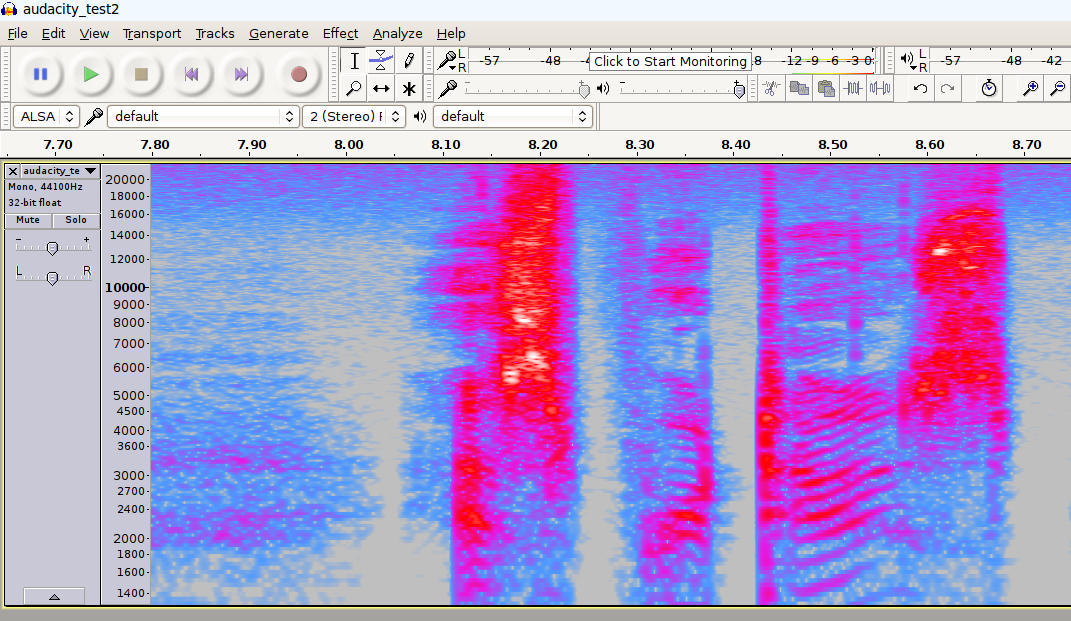Viewport: 1071px width, 621px height.
Task: Close the track using its X button
Action: pos(13,171)
